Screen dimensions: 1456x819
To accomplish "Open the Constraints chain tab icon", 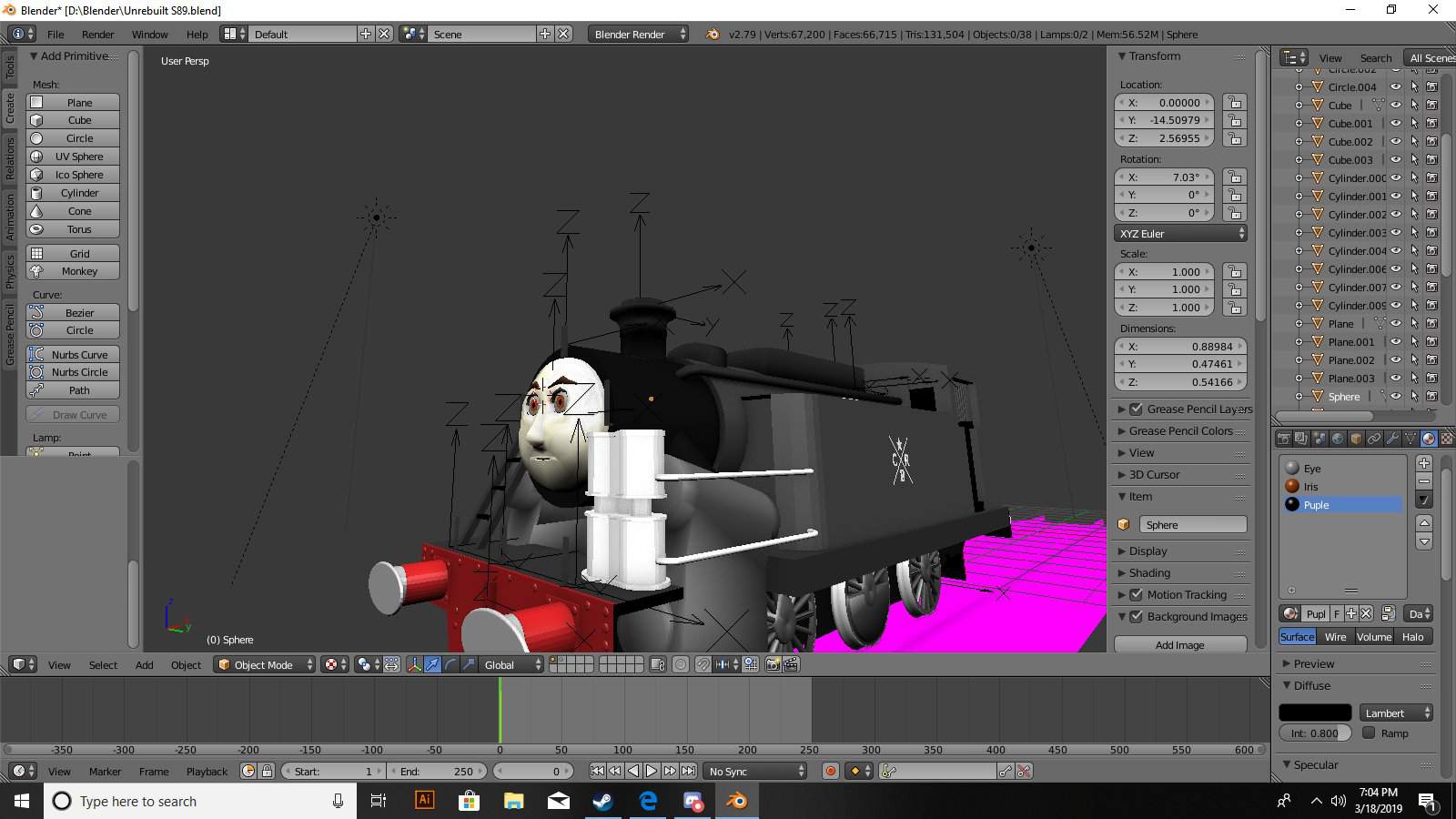I will [1374, 439].
